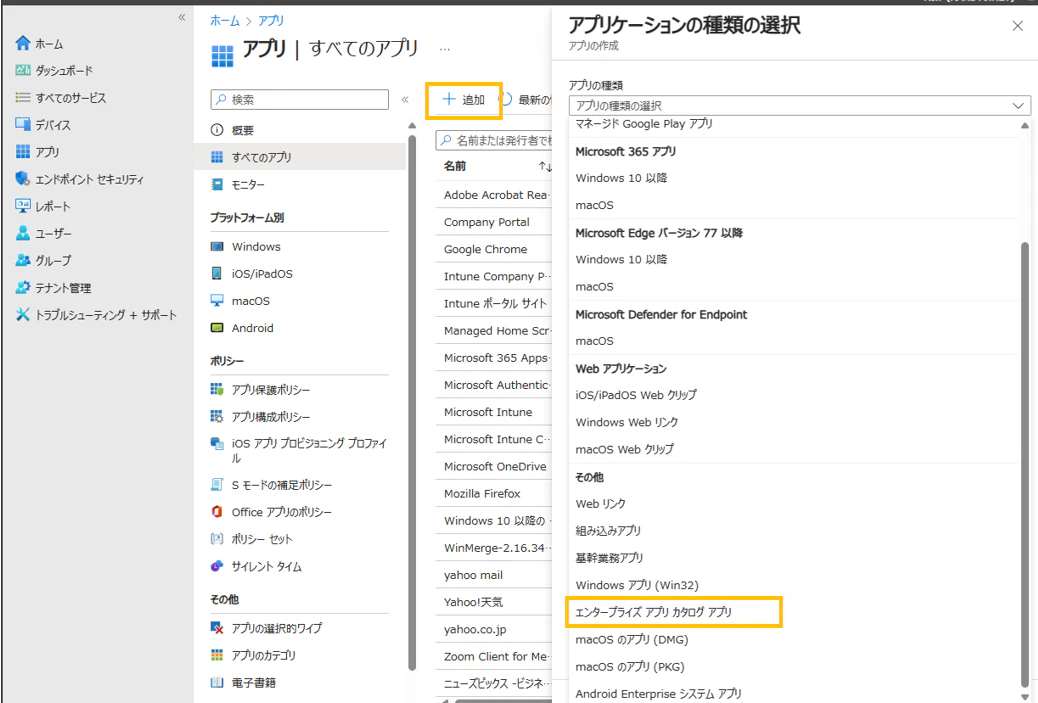The height and width of the screenshot is (703, 1038).
Task: Click the dropdown list scrollbar thumb
Action: click(1025, 463)
